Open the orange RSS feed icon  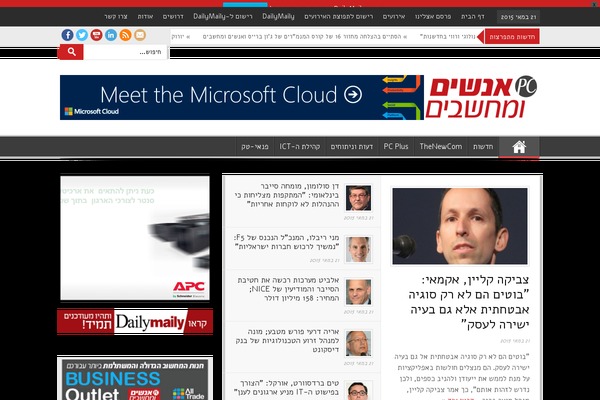pos(126,35)
